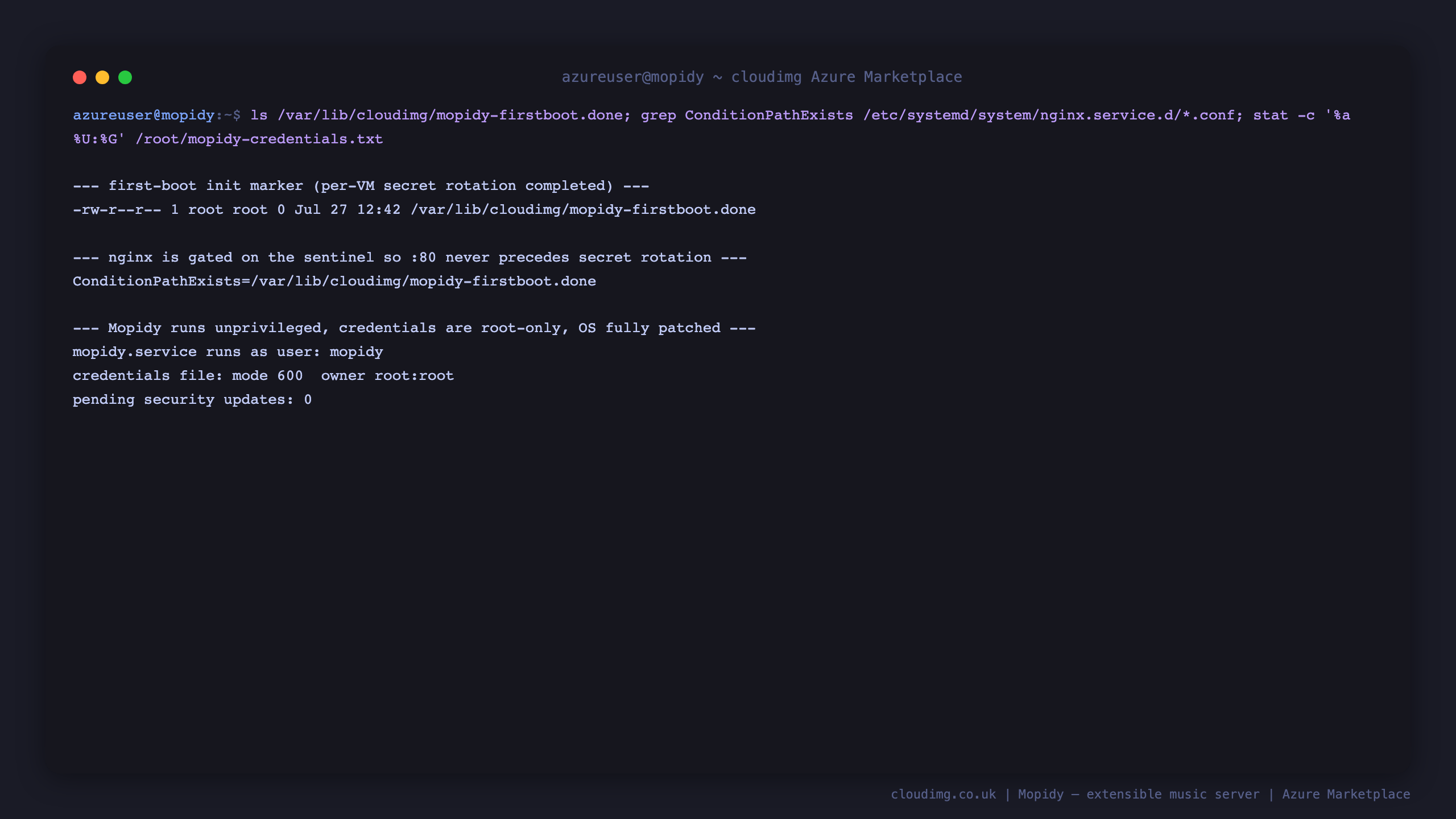Click the Azure Marketplace footer label
1456x819 pixels.
(x=1346, y=795)
